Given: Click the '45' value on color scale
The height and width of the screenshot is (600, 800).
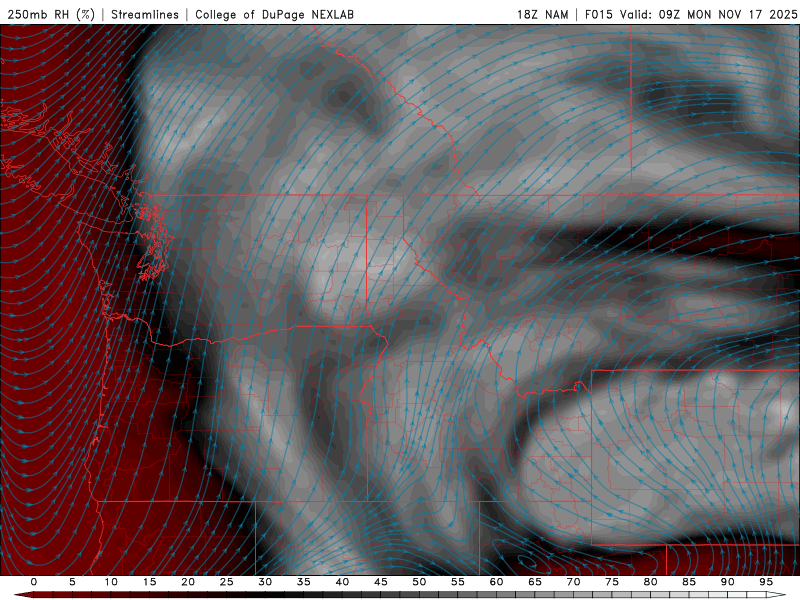Looking at the screenshot, I should [x=381, y=582].
